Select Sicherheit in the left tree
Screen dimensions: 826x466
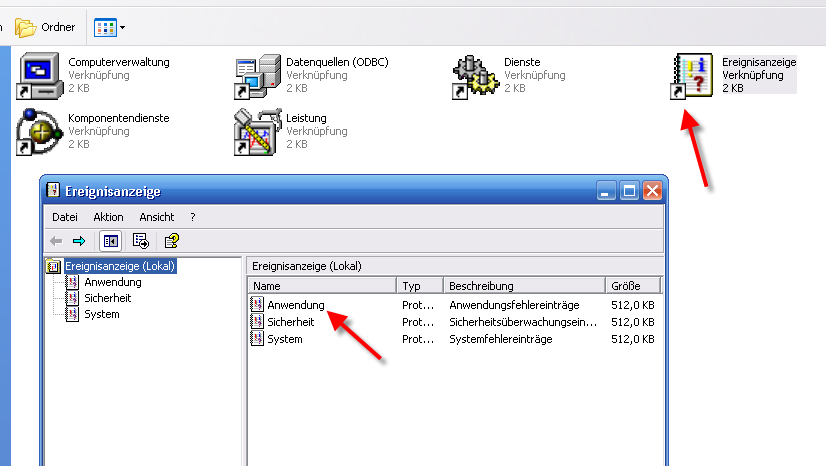pos(107,298)
